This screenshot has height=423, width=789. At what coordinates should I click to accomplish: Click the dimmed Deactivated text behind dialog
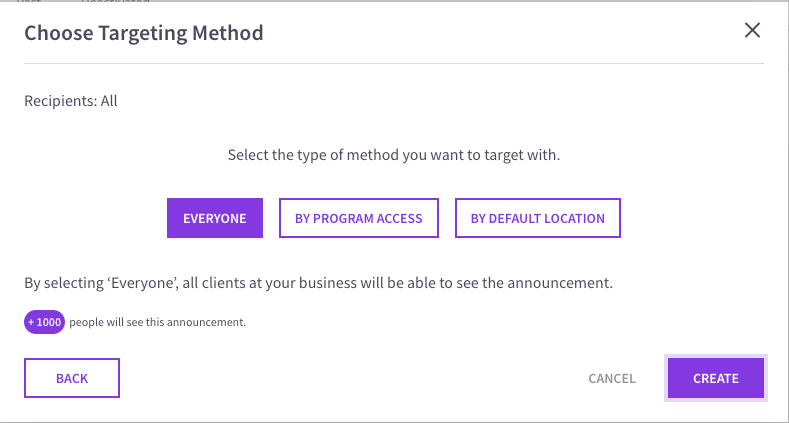click(115, 2)
